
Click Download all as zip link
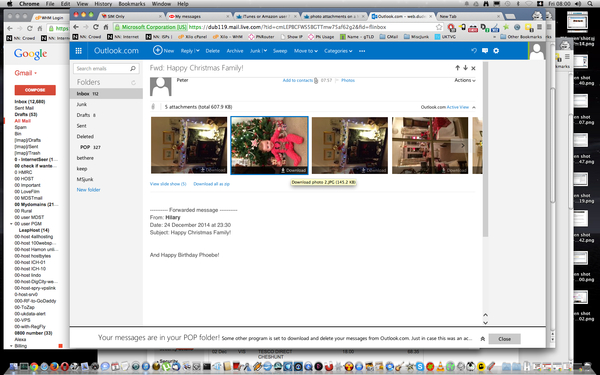coord(212,184)
